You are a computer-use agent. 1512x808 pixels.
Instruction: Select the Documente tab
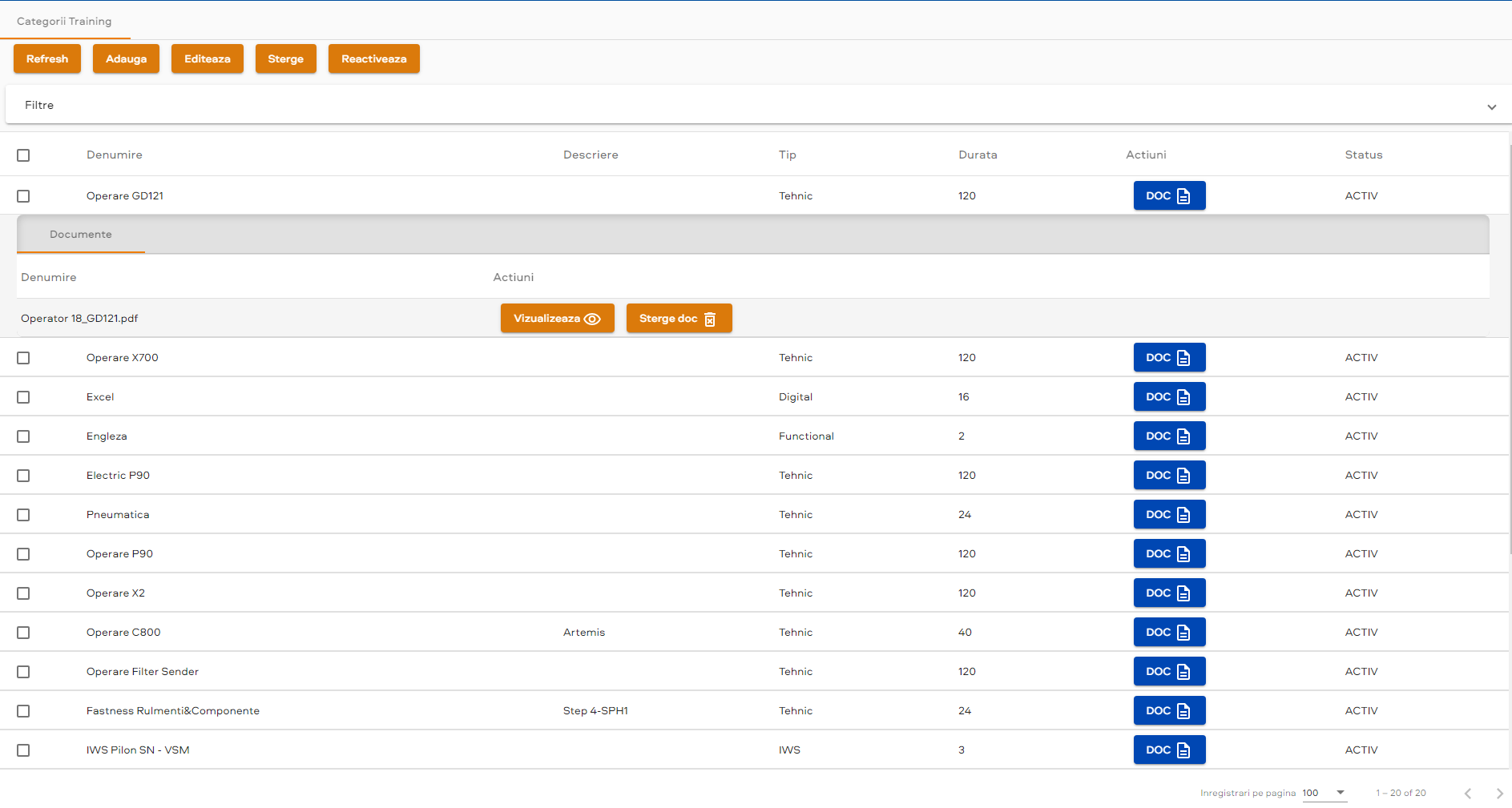[81, 235]
